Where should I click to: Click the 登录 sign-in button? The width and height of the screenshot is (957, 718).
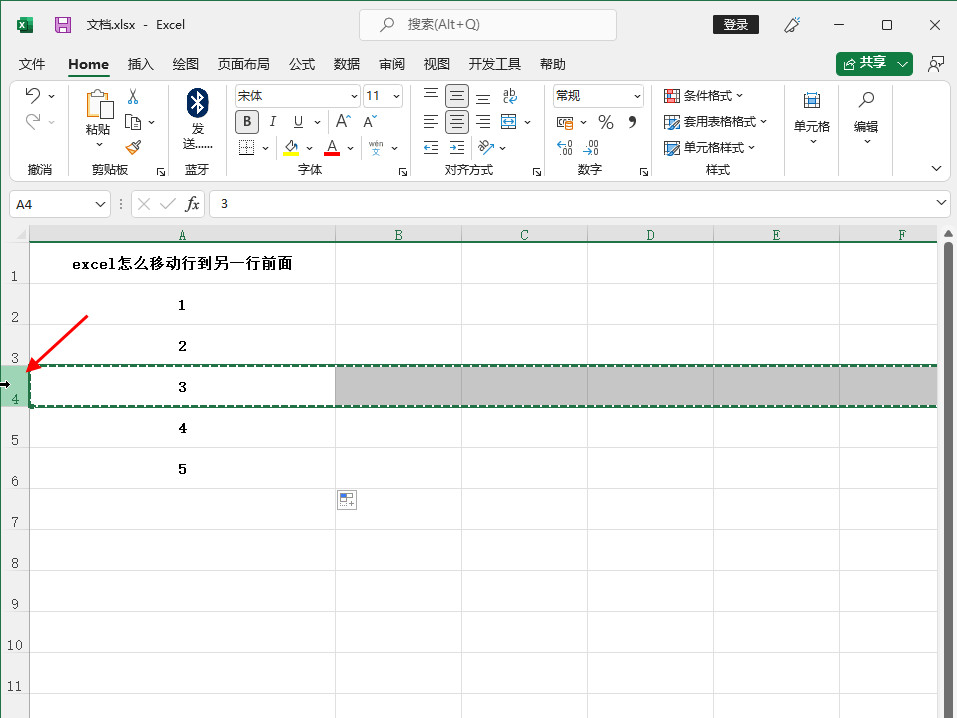click(x=736, y=25)
